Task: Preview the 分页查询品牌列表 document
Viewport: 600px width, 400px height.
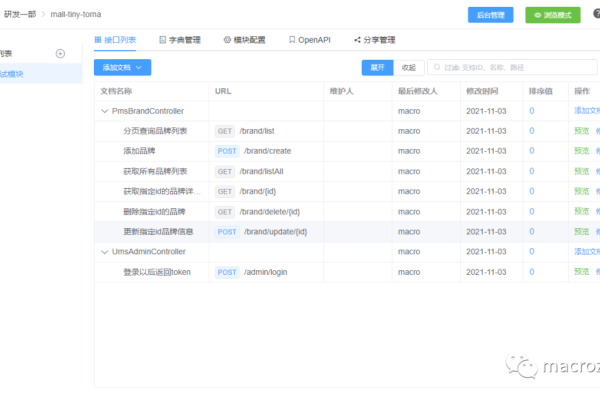Action: (582, 131)
